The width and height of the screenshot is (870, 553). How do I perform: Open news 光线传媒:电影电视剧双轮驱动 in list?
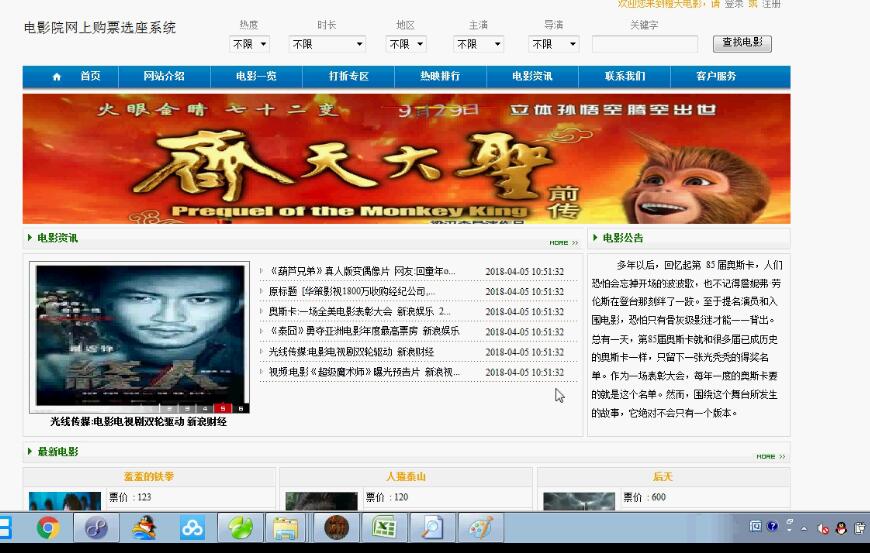[x=351, y=352]
